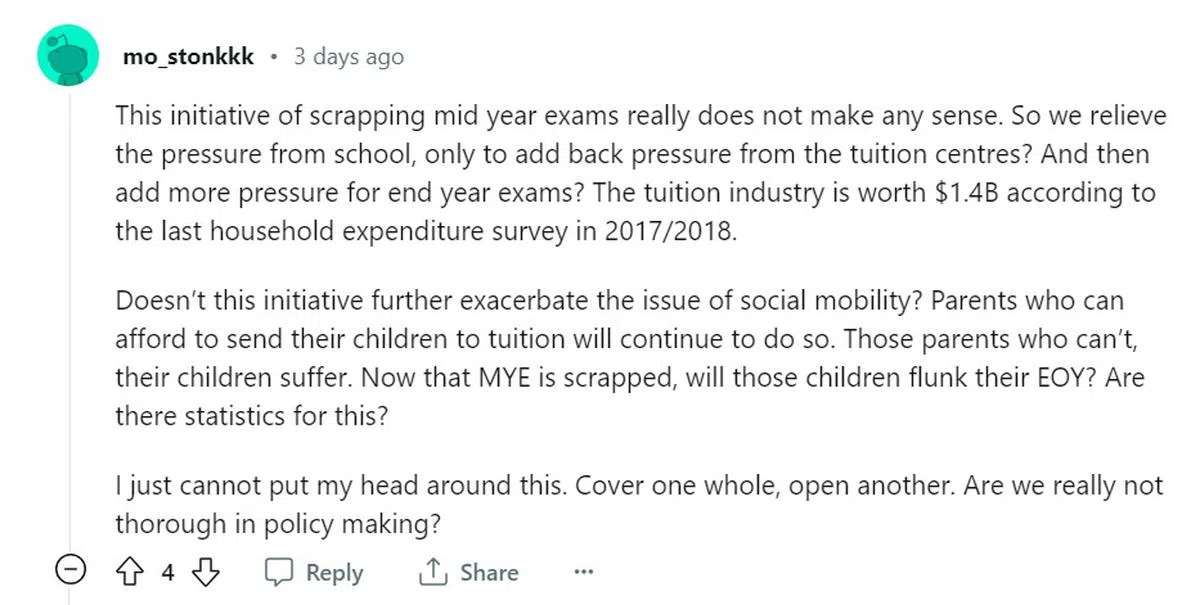Click the "EOY?" text in the comment

pos(1016,378)
